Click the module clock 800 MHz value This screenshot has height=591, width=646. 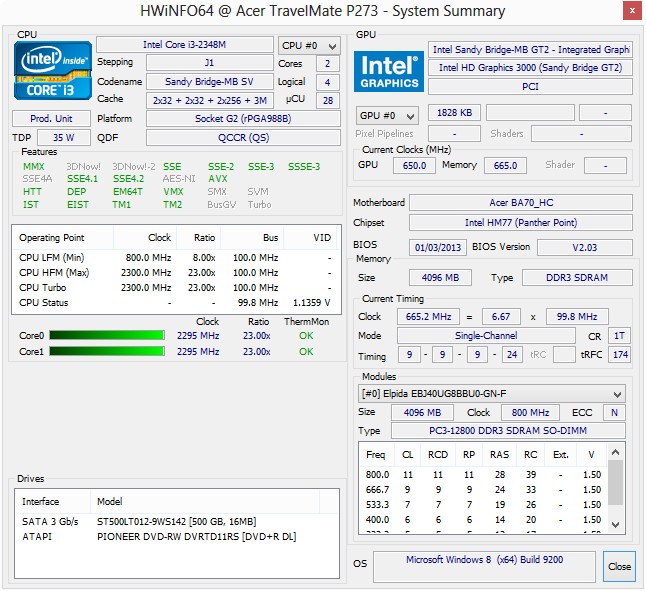point(530,412)
